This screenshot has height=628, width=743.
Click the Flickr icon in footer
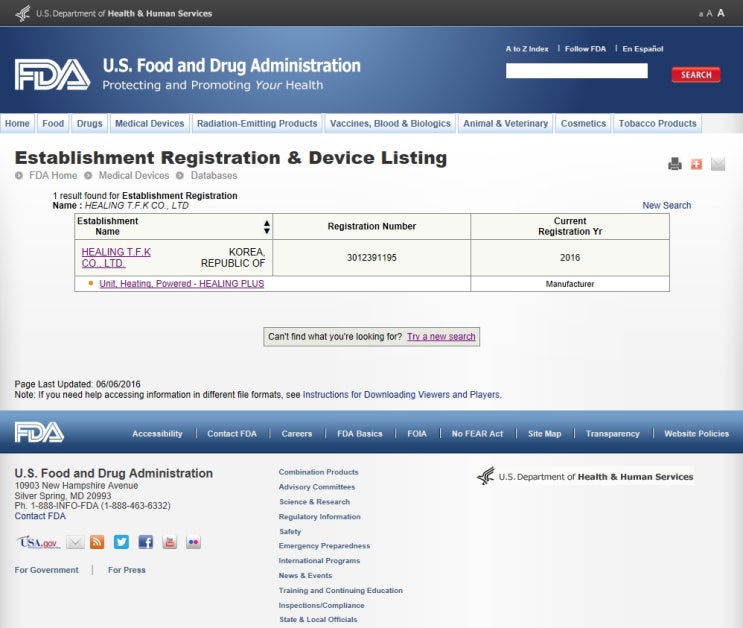pyautogui.click(x=193, y=542)
